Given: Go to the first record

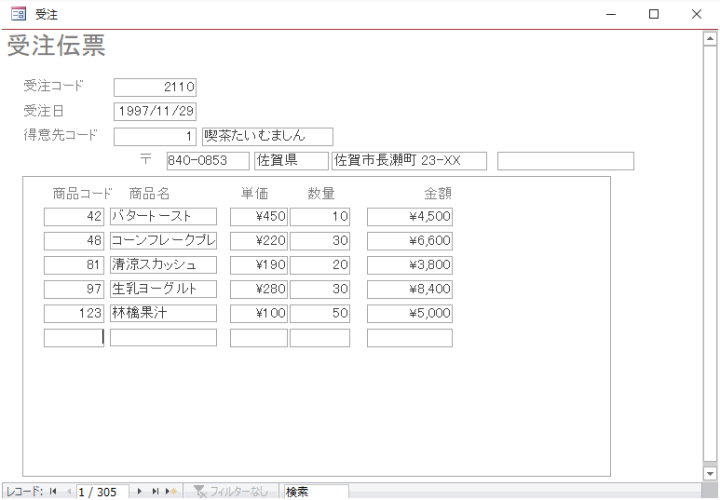Looking at the screenshot, I should coord(54,492).
